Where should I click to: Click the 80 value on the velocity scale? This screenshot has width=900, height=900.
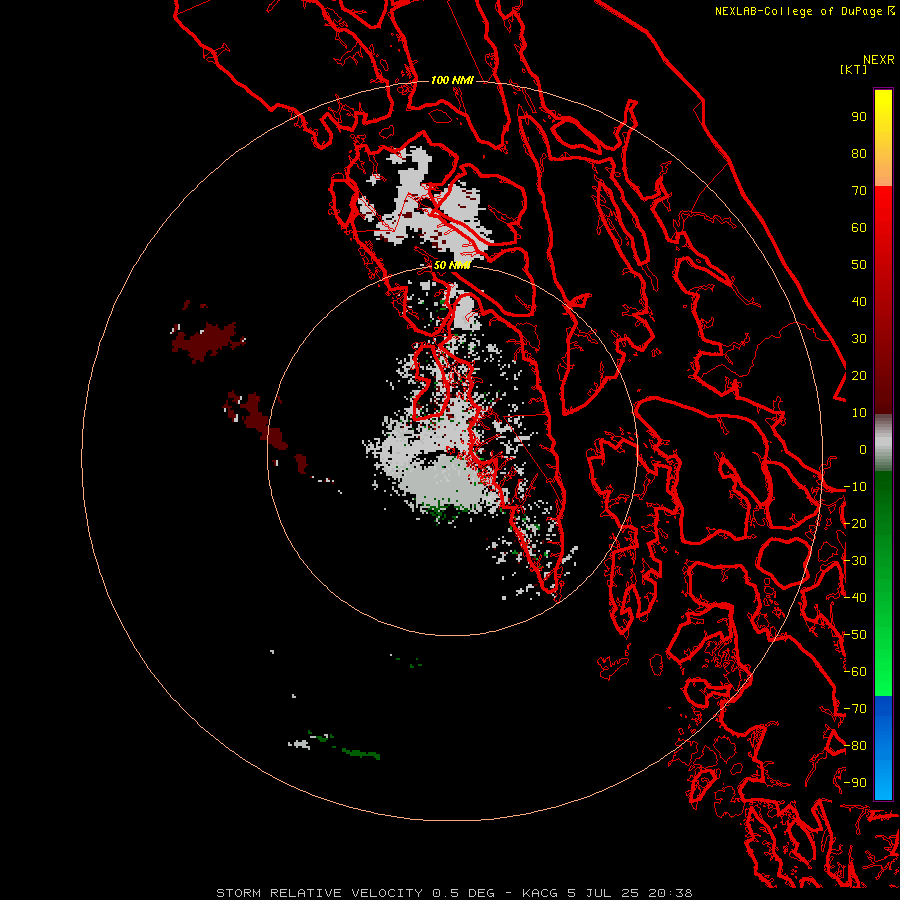point(859,154)
